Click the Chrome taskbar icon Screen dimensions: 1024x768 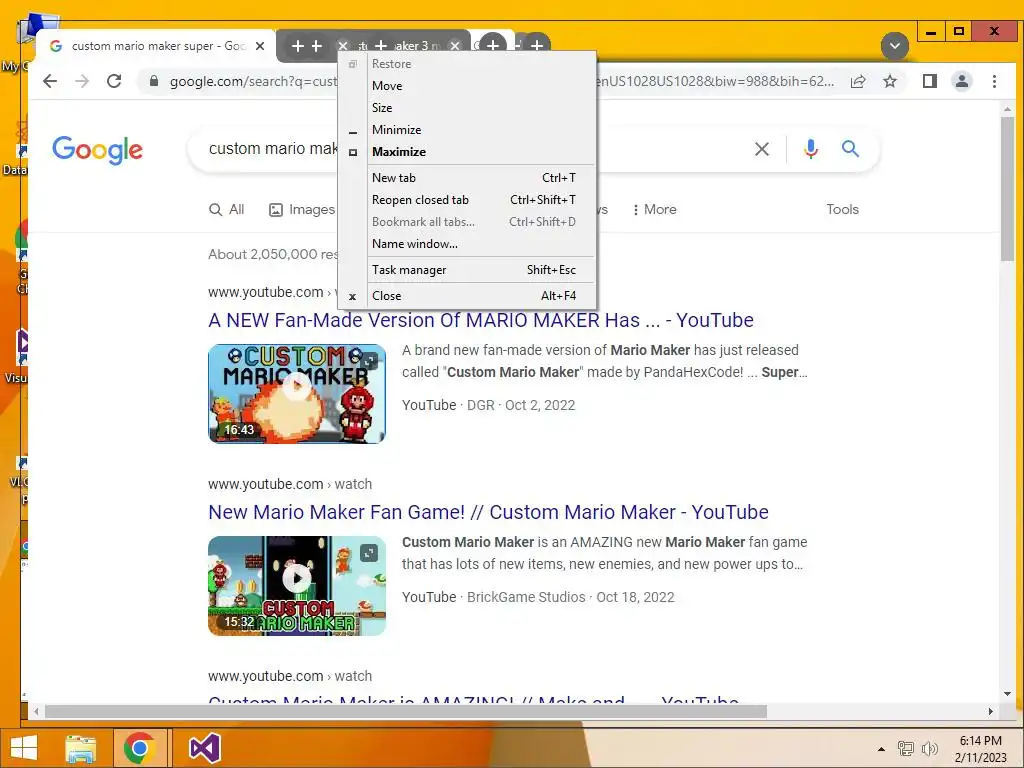tap(139, 748)
